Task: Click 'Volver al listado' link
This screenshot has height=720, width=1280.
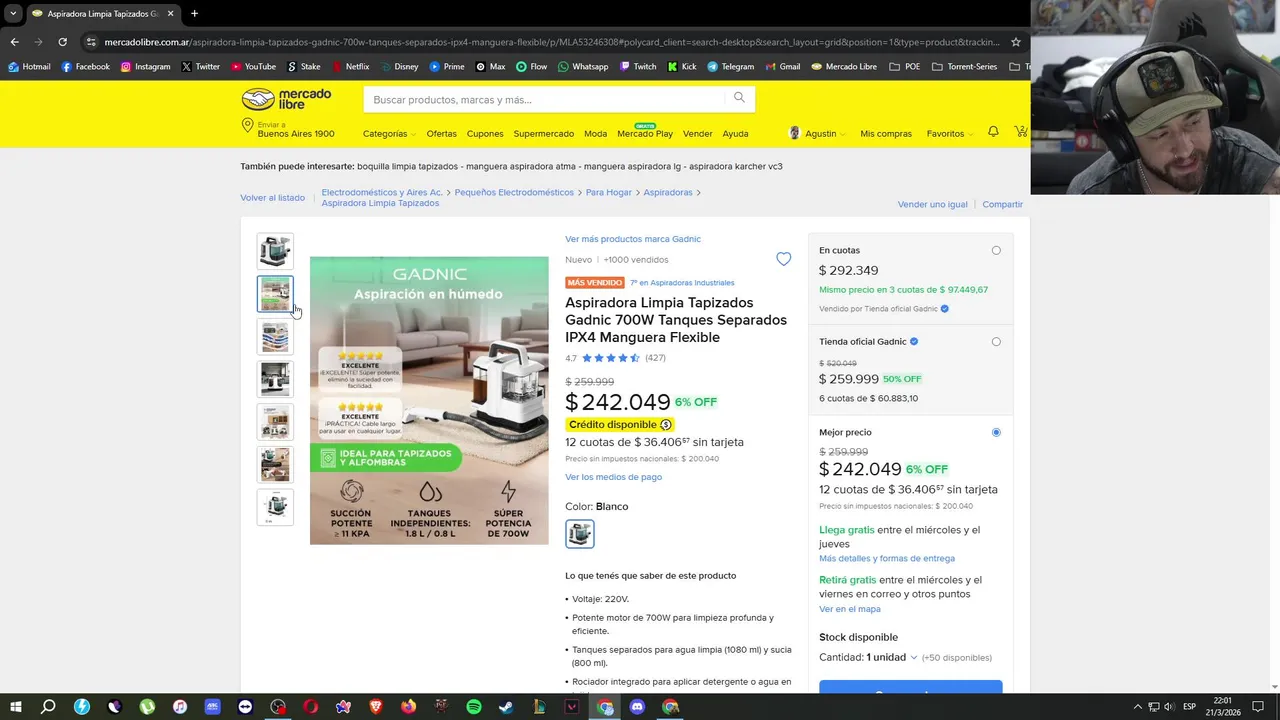Action: click(272, 198)
